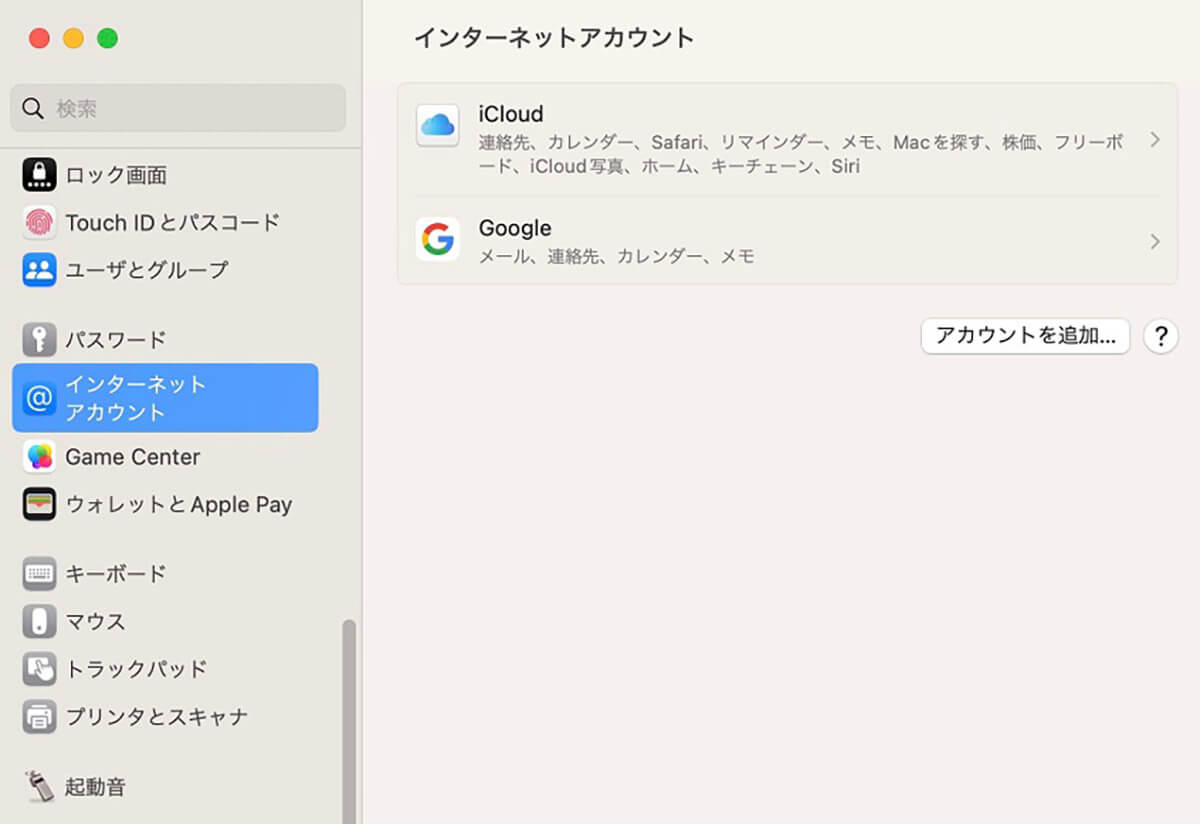This screenshot has width=1200, height=824.
Task: Click the @ Internet Accounts icon
Action: coord(39,398)
